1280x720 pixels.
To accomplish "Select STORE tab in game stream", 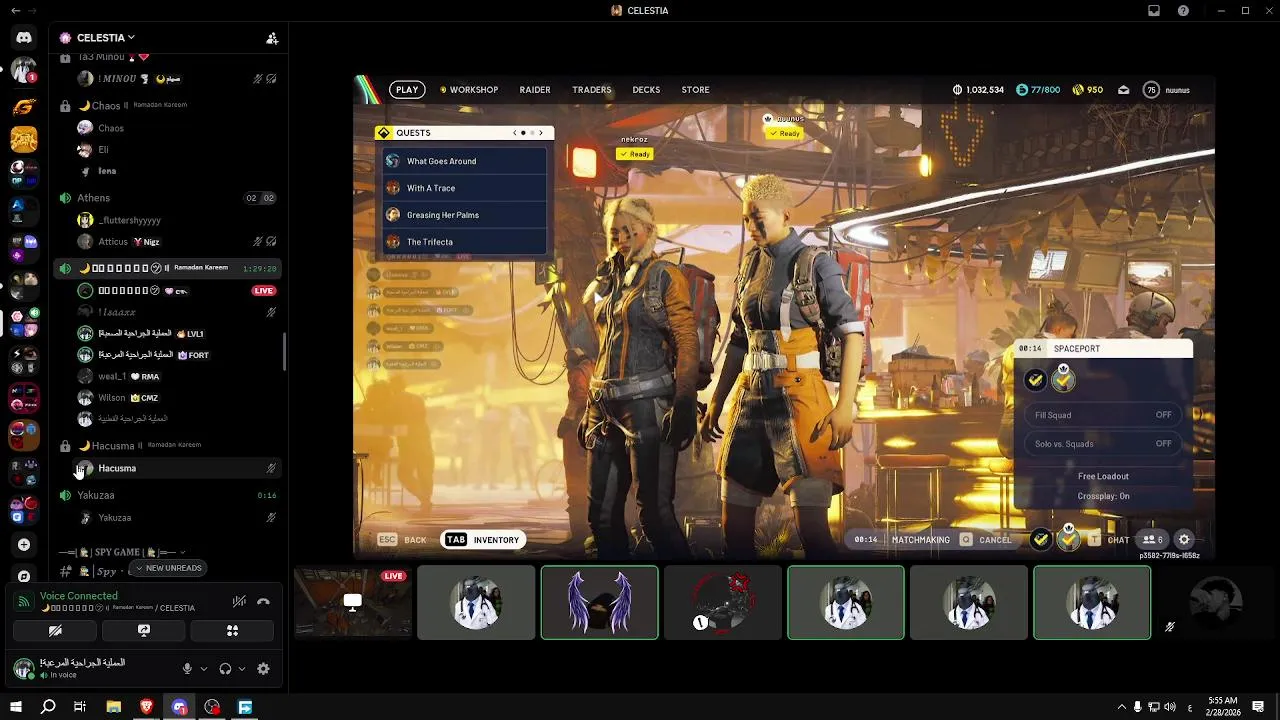I will point(695,90).
